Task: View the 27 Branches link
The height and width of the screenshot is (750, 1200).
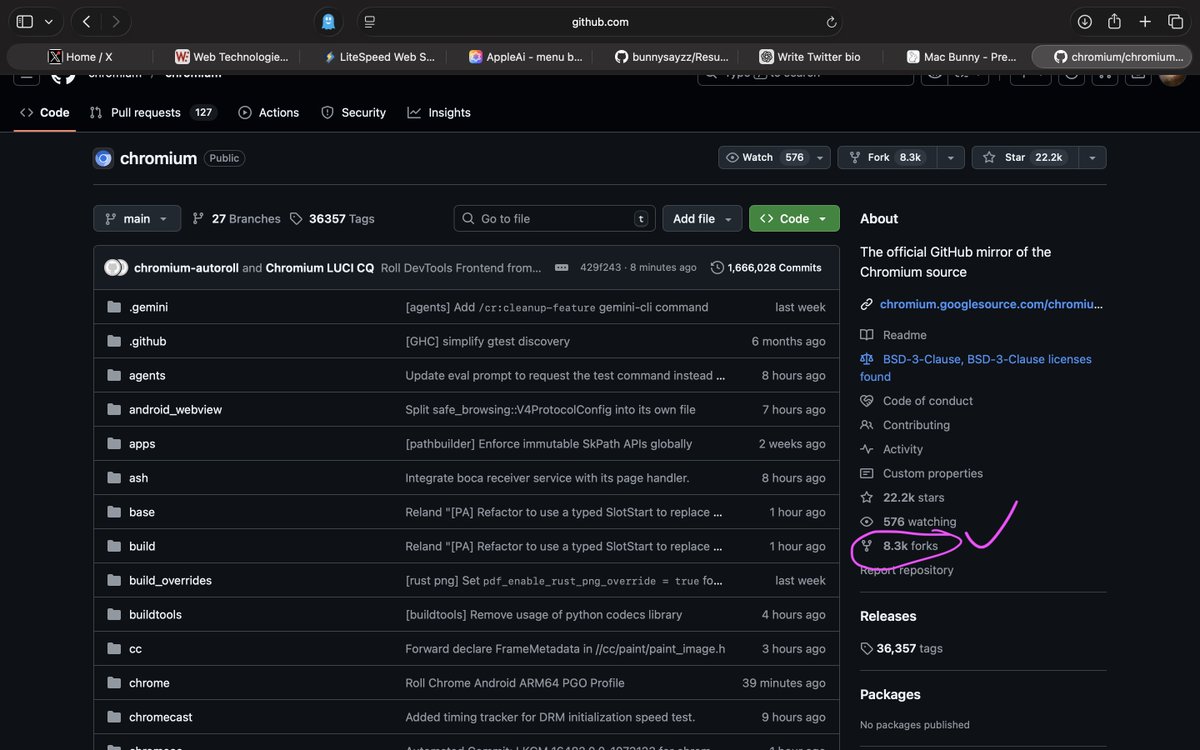Action: tap(236, 219)
